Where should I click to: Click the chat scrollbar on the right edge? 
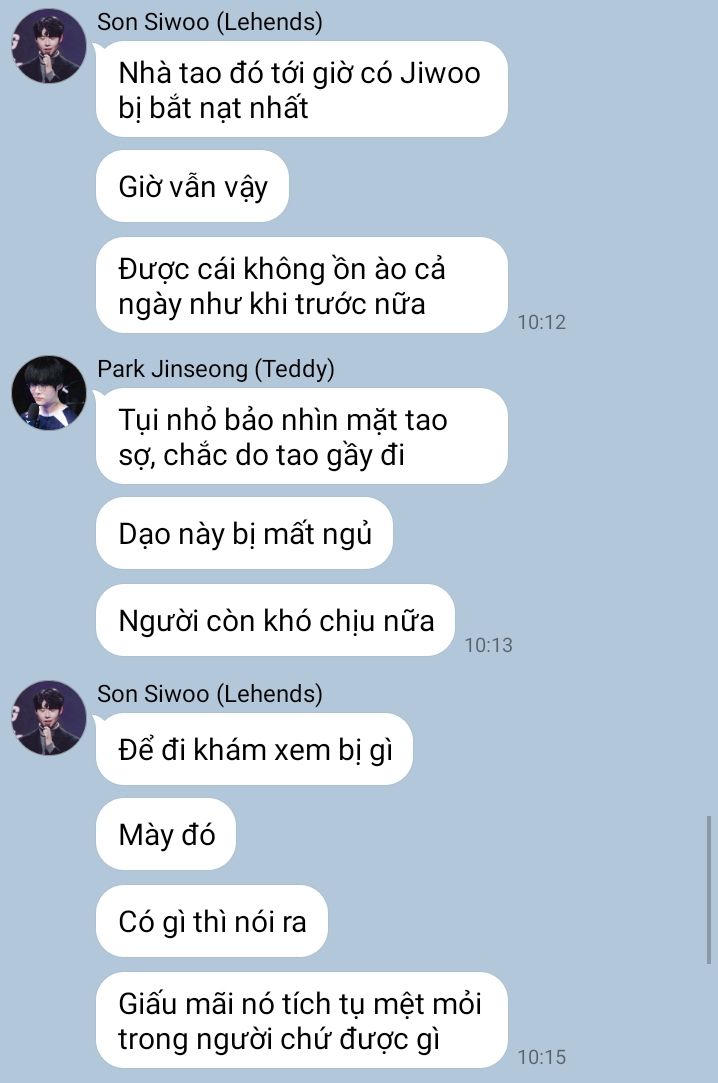708,890
